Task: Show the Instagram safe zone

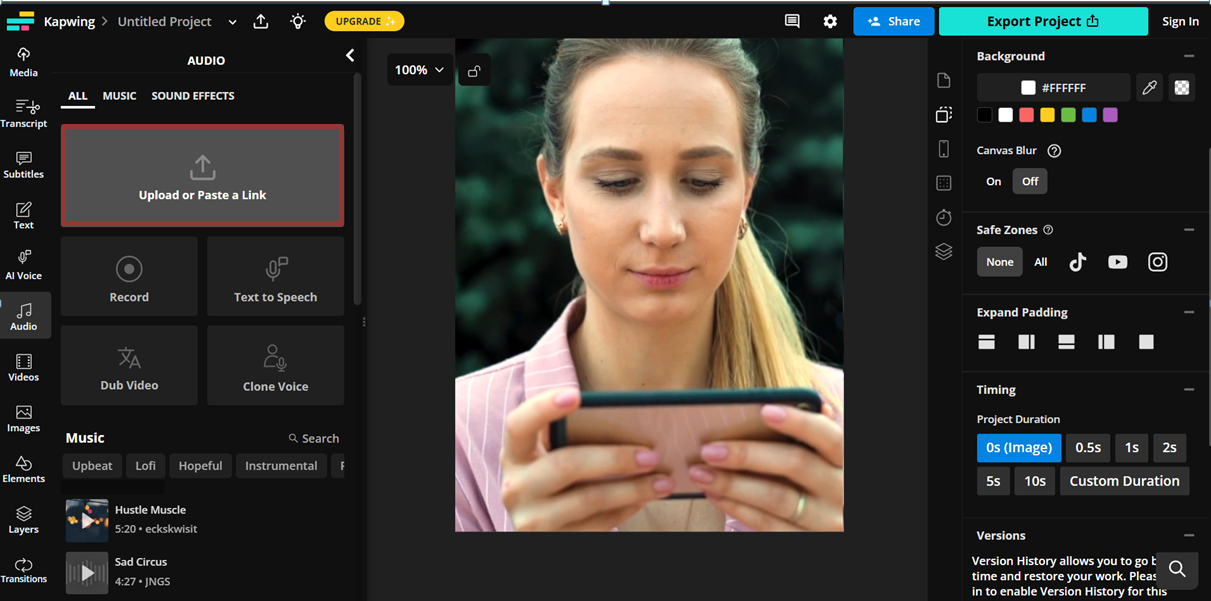Action: [x=1157, y=262]
